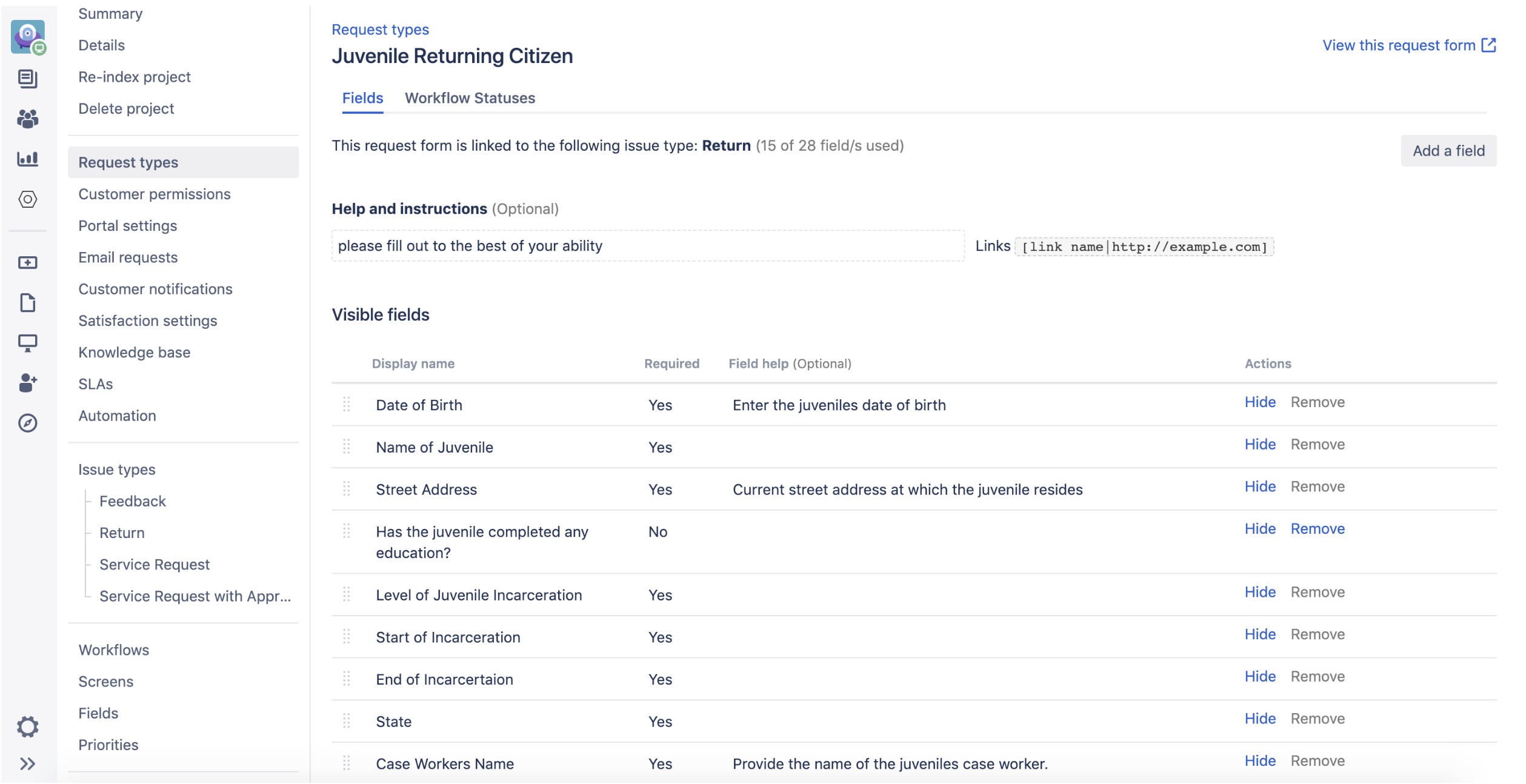
Task: Open Fields settings in sidebar
Action: (x=98, y=713)
